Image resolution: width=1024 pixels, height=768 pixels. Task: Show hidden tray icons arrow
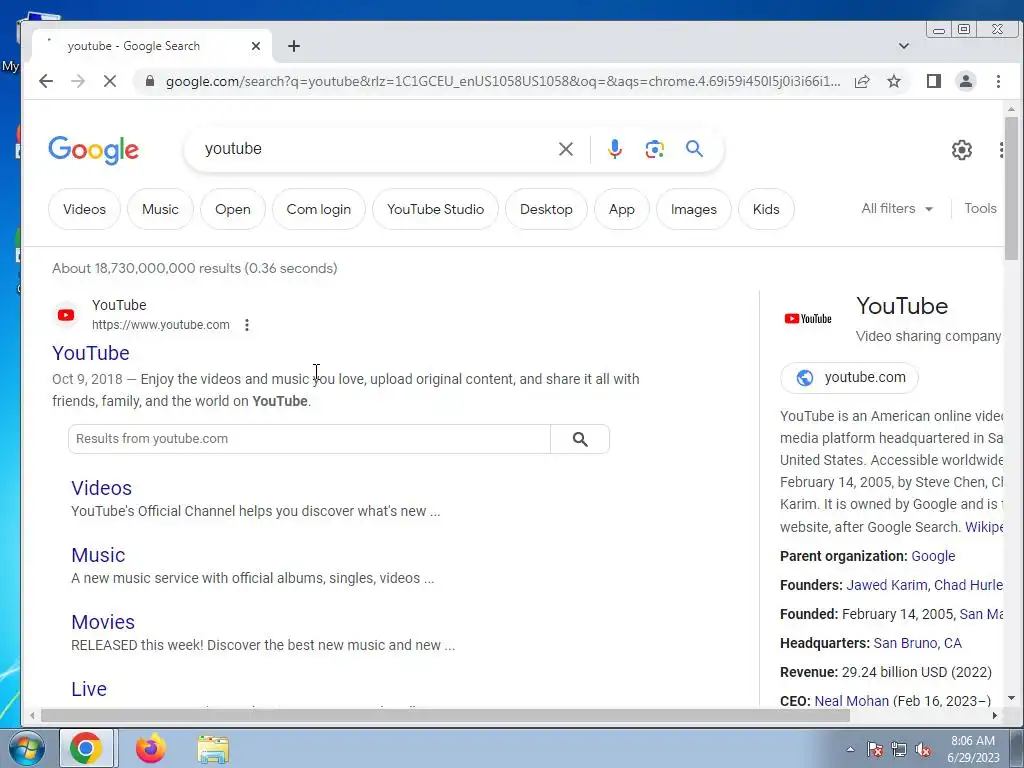pyautogui.click(x=850, y=750)
